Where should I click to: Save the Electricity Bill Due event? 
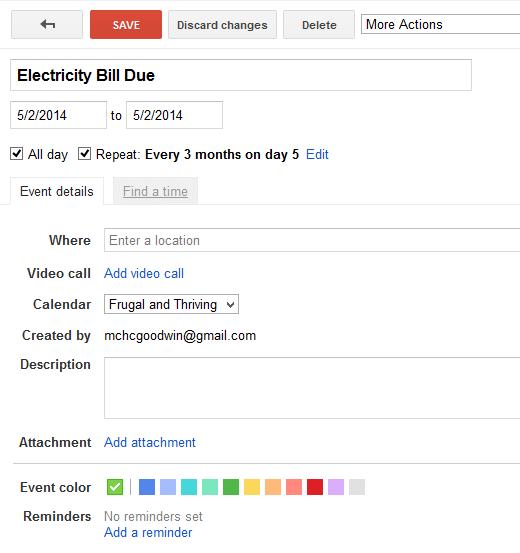point(126,24)
